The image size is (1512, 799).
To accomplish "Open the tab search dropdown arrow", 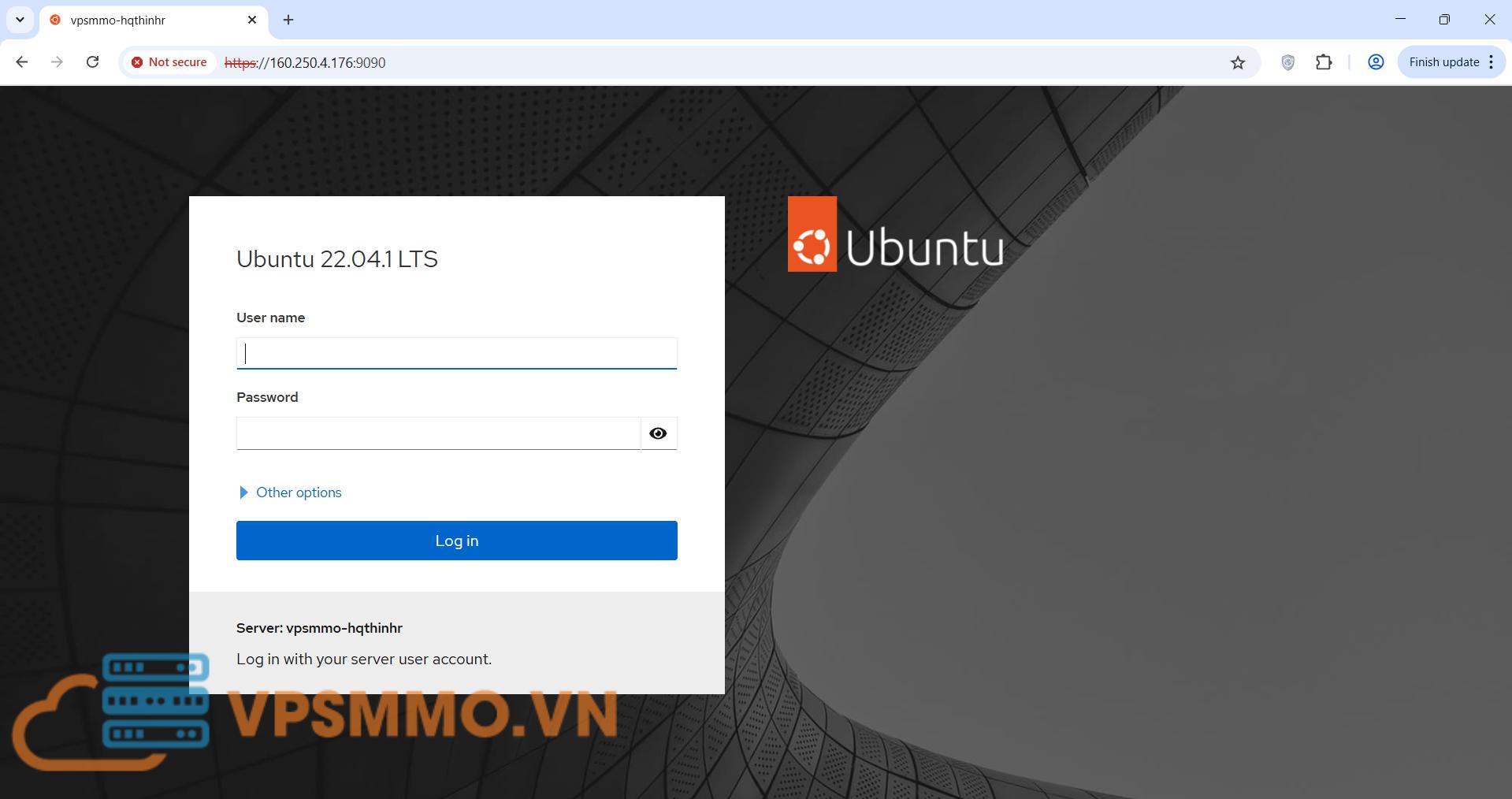I will tap(20, 20).
